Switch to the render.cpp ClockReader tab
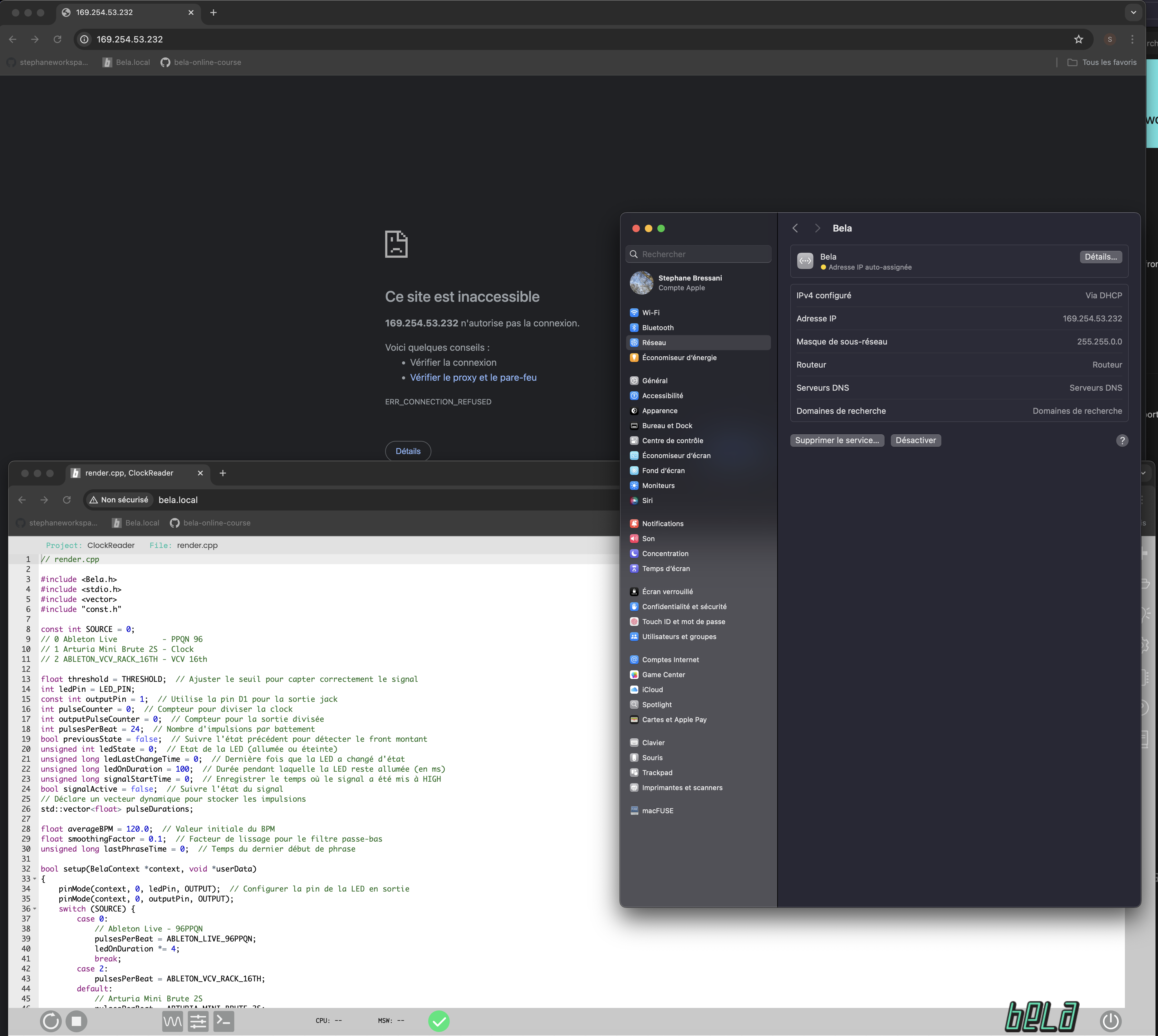Screen dimensions: 1158x1036 click(130, 473)
